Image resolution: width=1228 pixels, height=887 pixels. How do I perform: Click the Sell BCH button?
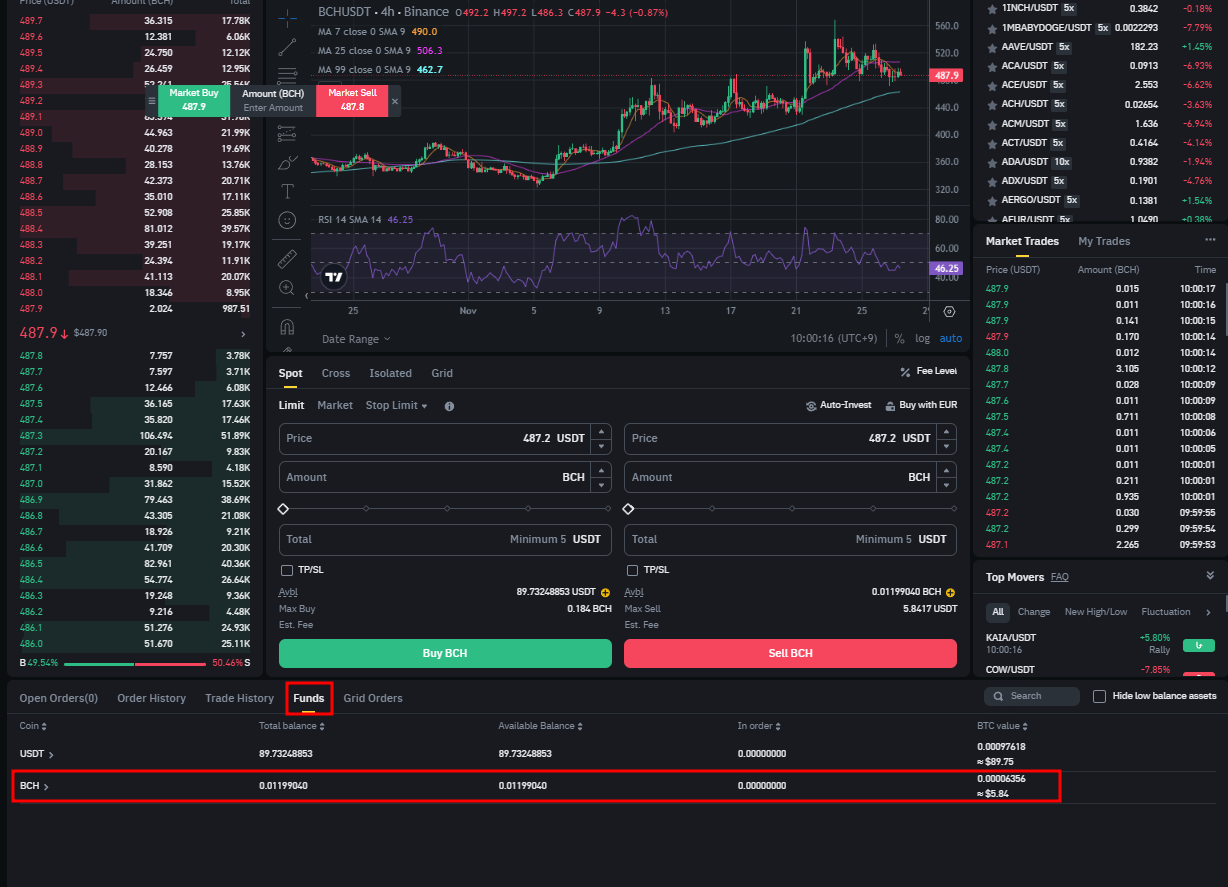tap(790, 653)
